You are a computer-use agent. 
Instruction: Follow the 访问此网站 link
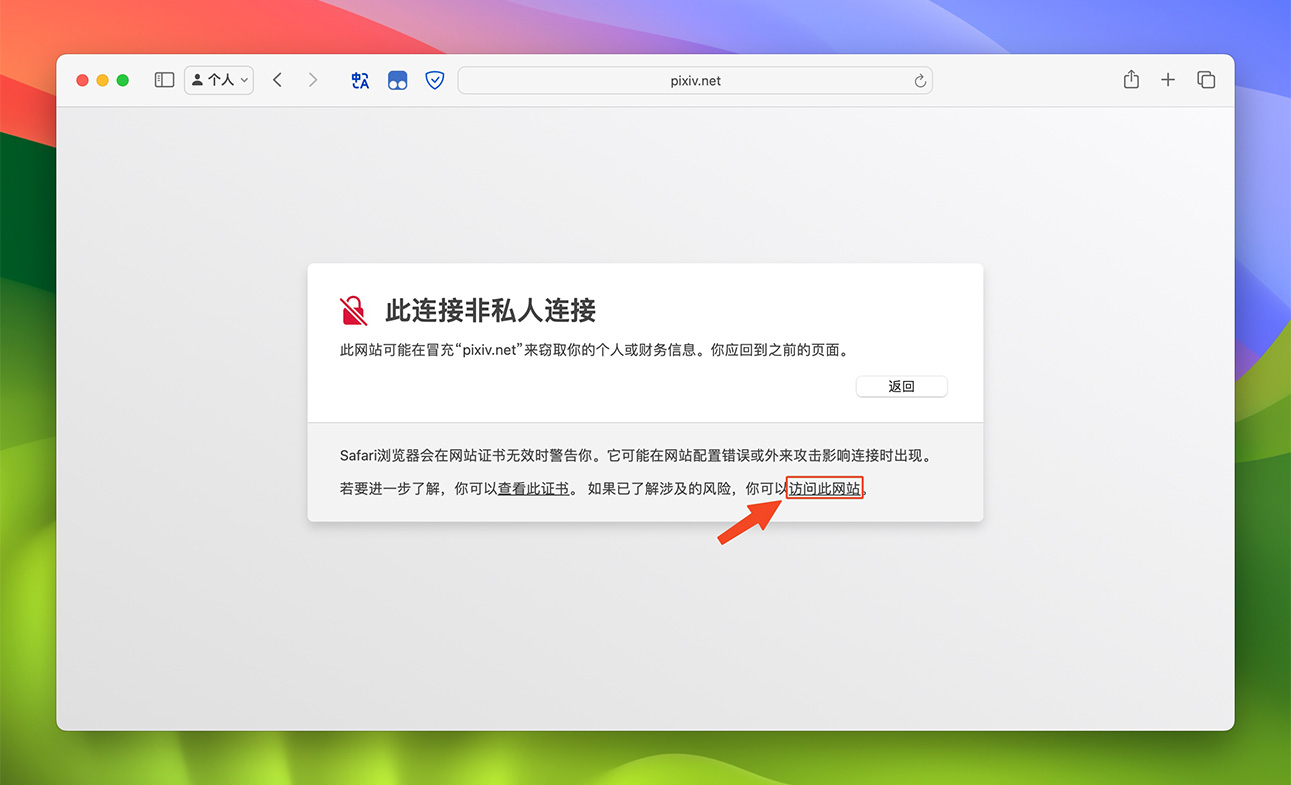[x=825, y=489]
